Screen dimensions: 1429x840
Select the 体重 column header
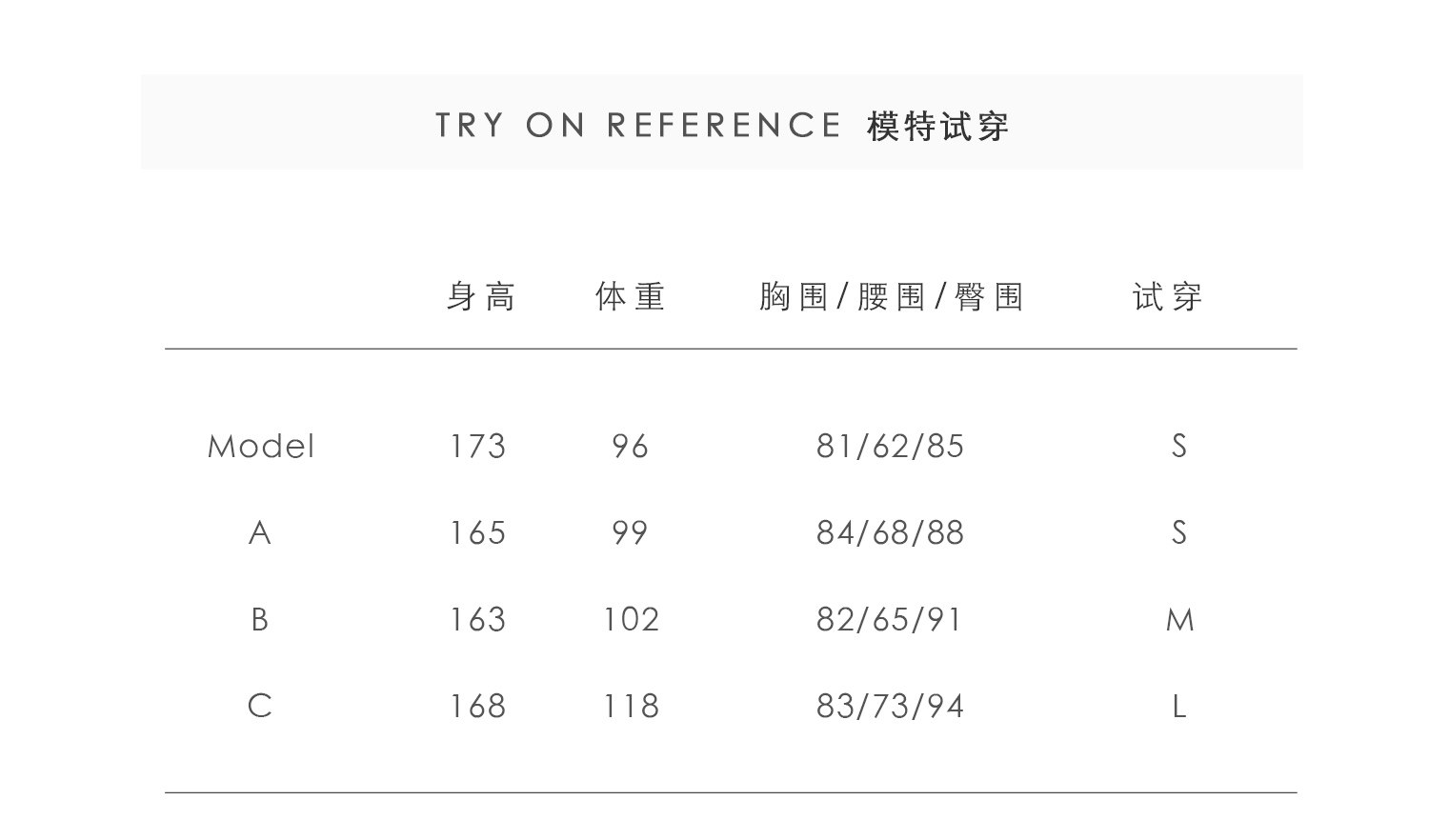[x=630, y=297]
